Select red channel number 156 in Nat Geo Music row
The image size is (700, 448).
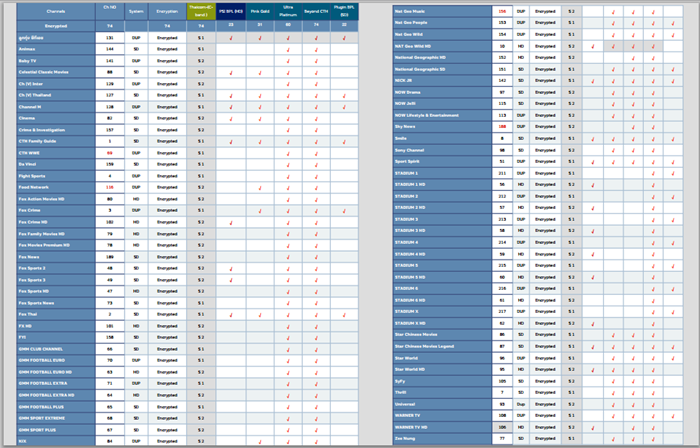502,11
